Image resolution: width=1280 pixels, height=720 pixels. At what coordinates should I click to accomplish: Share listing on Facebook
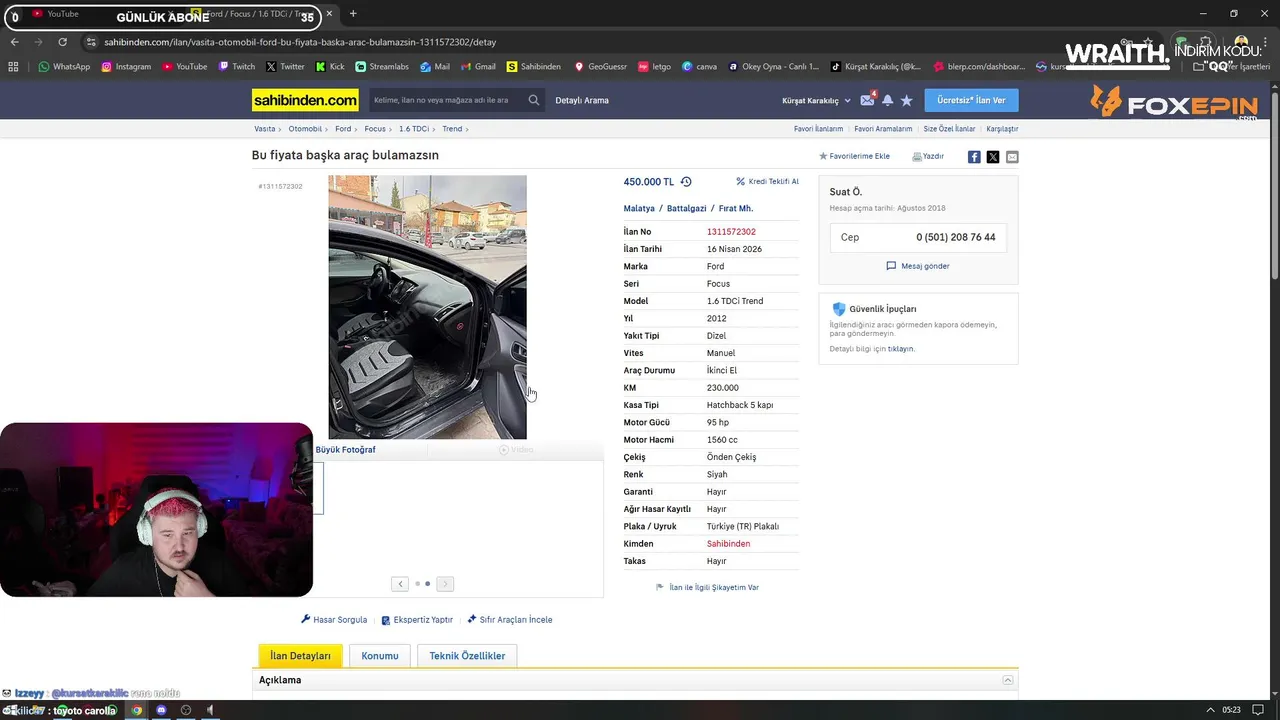974,157
